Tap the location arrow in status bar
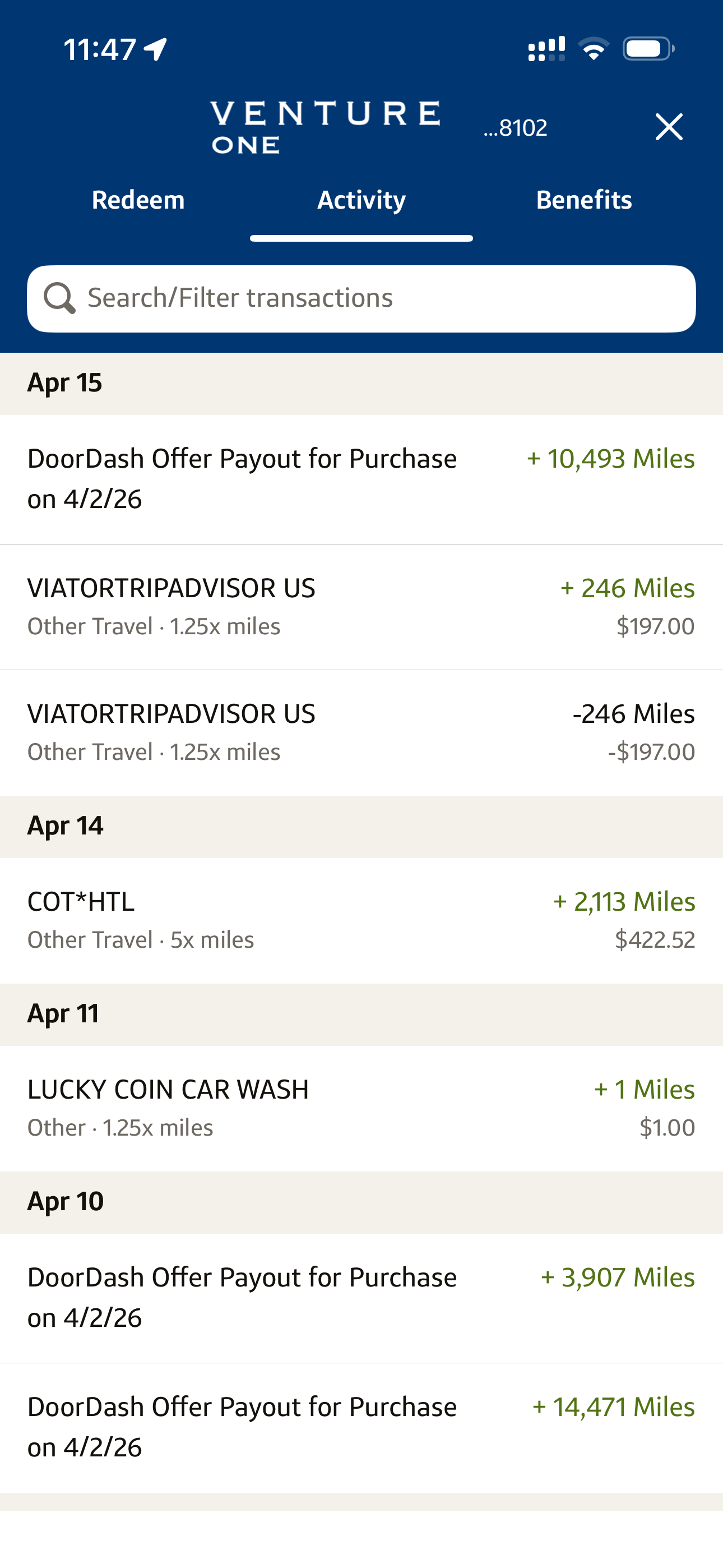This screenshot has width=723, height=1568. pyautogui.click(x=156, y=49)
